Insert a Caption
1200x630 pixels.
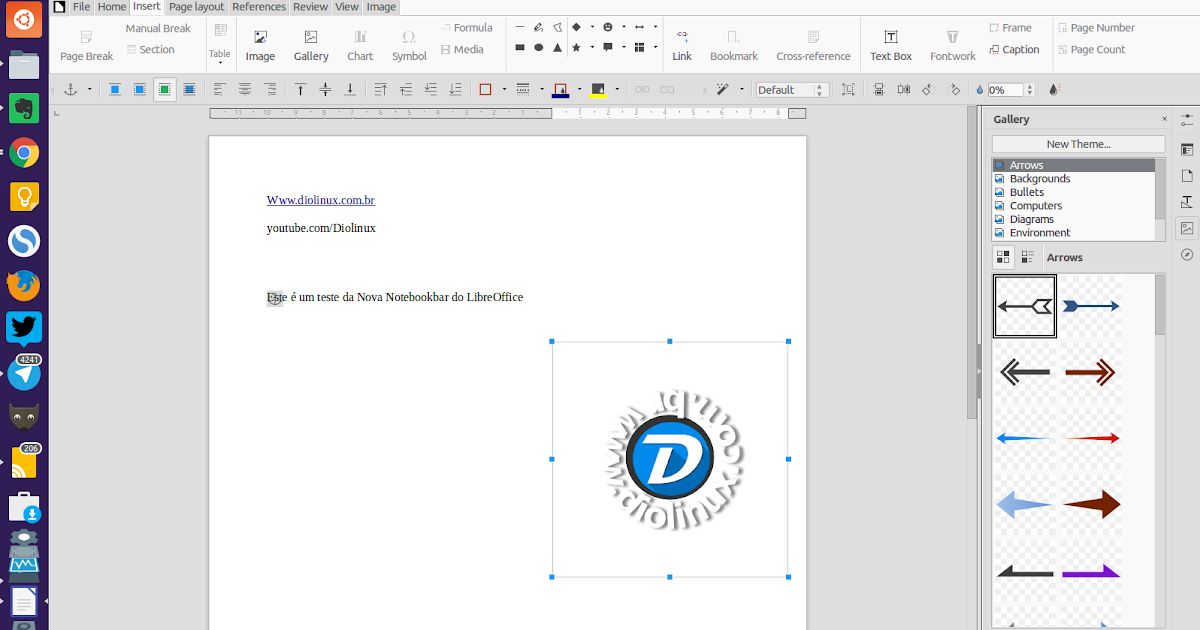click(x=1015, y=49)
